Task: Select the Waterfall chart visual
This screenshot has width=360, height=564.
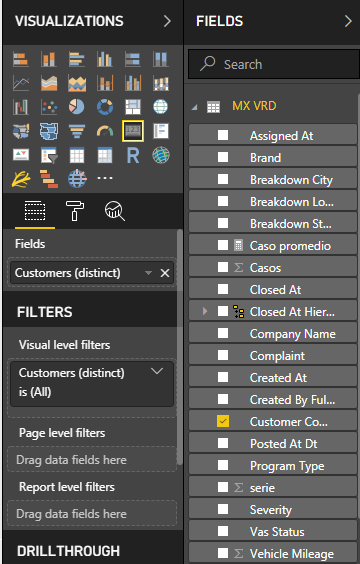Action: [x=20, y=107]
